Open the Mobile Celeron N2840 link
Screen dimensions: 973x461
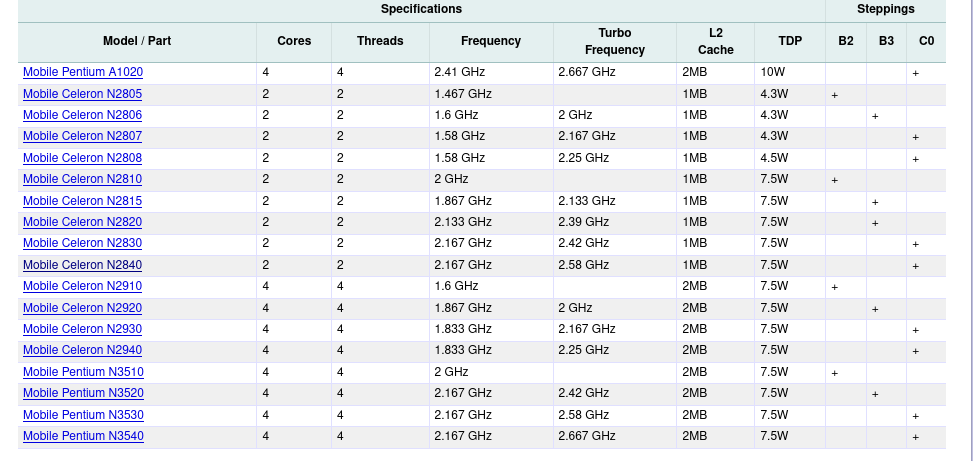pos(83,265)
